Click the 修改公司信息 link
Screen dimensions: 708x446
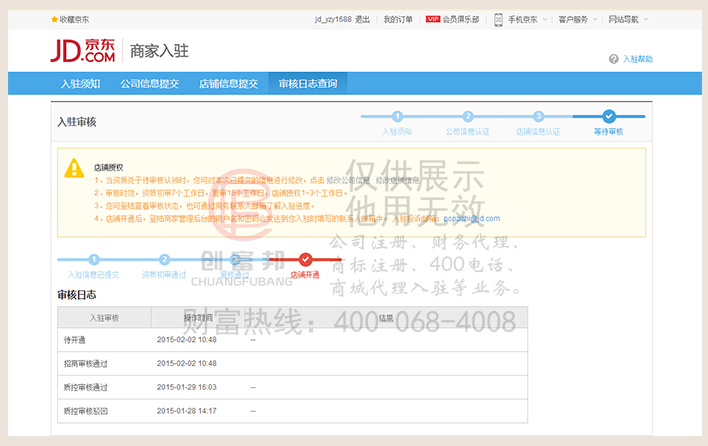(x=348, y=180)
